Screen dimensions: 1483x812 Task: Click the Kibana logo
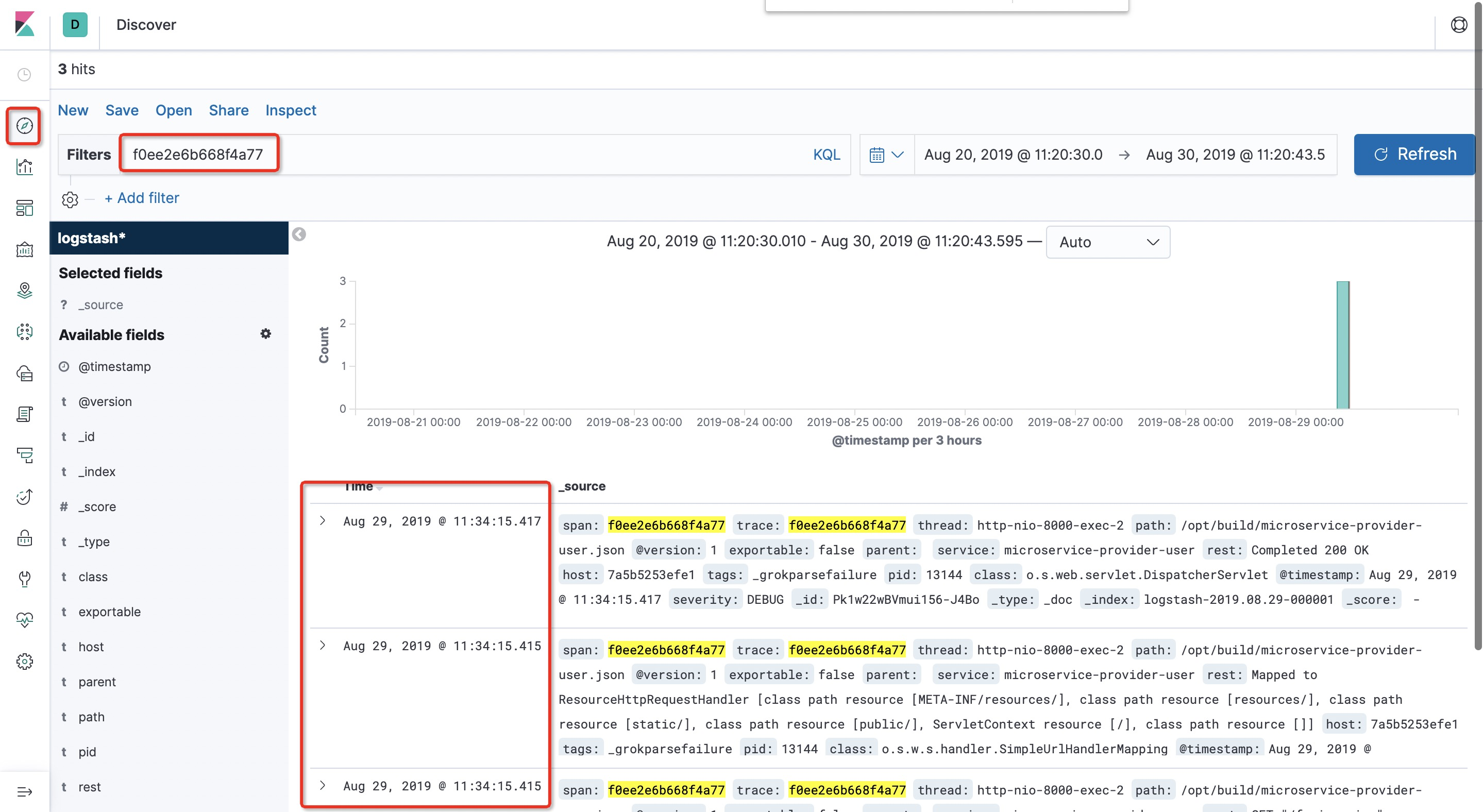click(24, 25)
